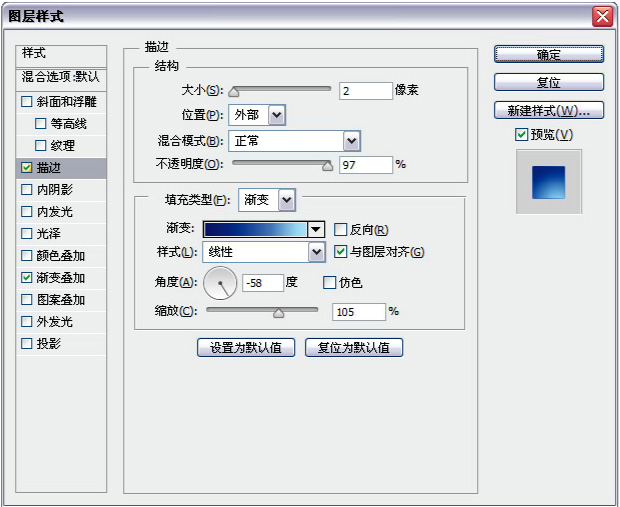This screenshot has width=620, height=507.
Task: Click the 新建样式 button
Action: pos(548,110)
